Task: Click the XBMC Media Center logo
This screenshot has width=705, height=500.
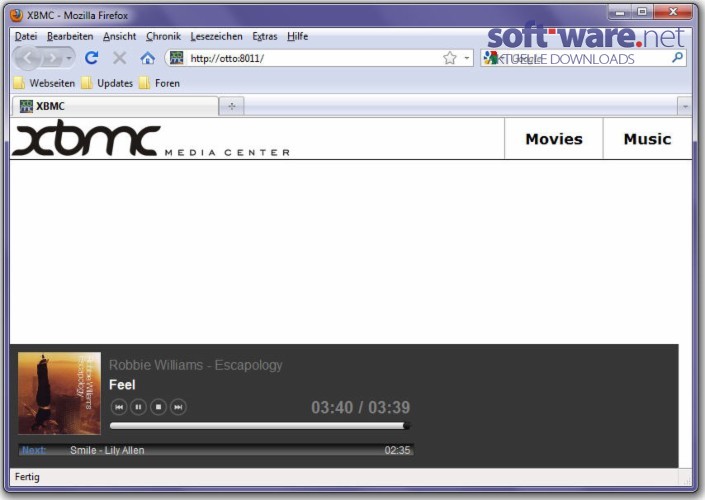Action: click(x=151, y=138)
